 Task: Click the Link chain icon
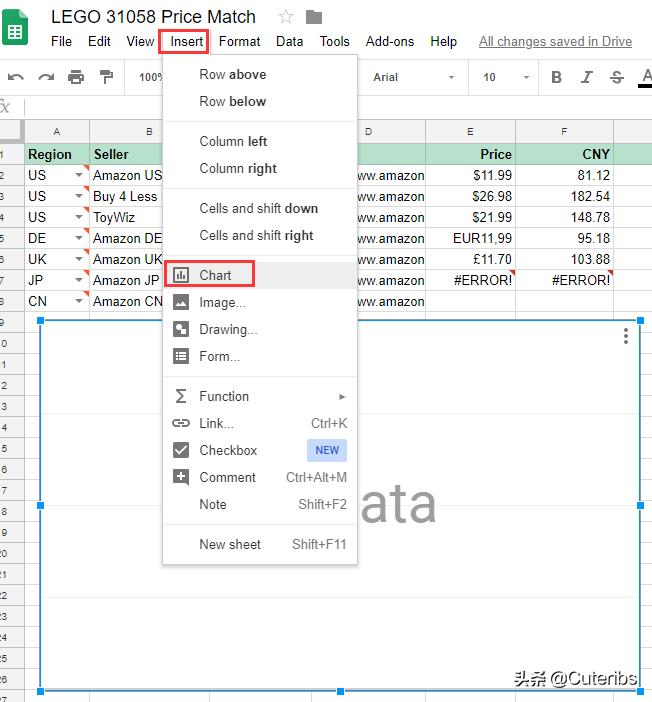click(181, 423)
